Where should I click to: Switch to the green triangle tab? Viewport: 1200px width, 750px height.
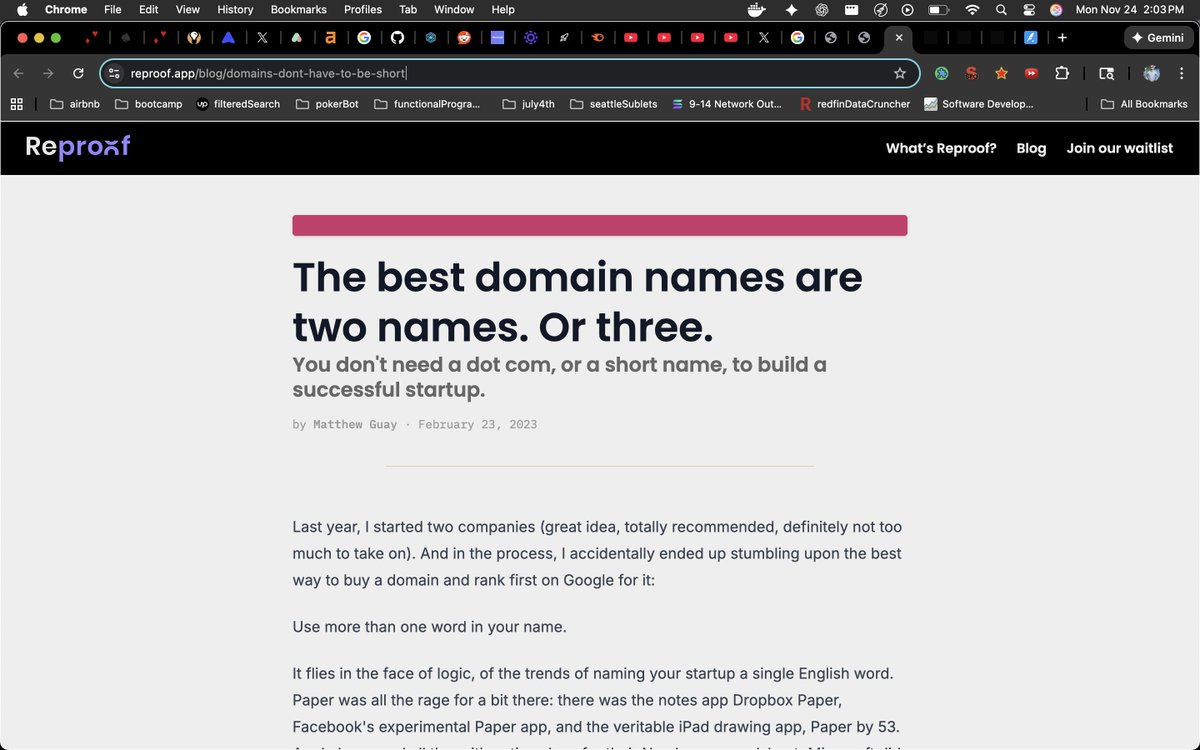(x=296, y=37)
